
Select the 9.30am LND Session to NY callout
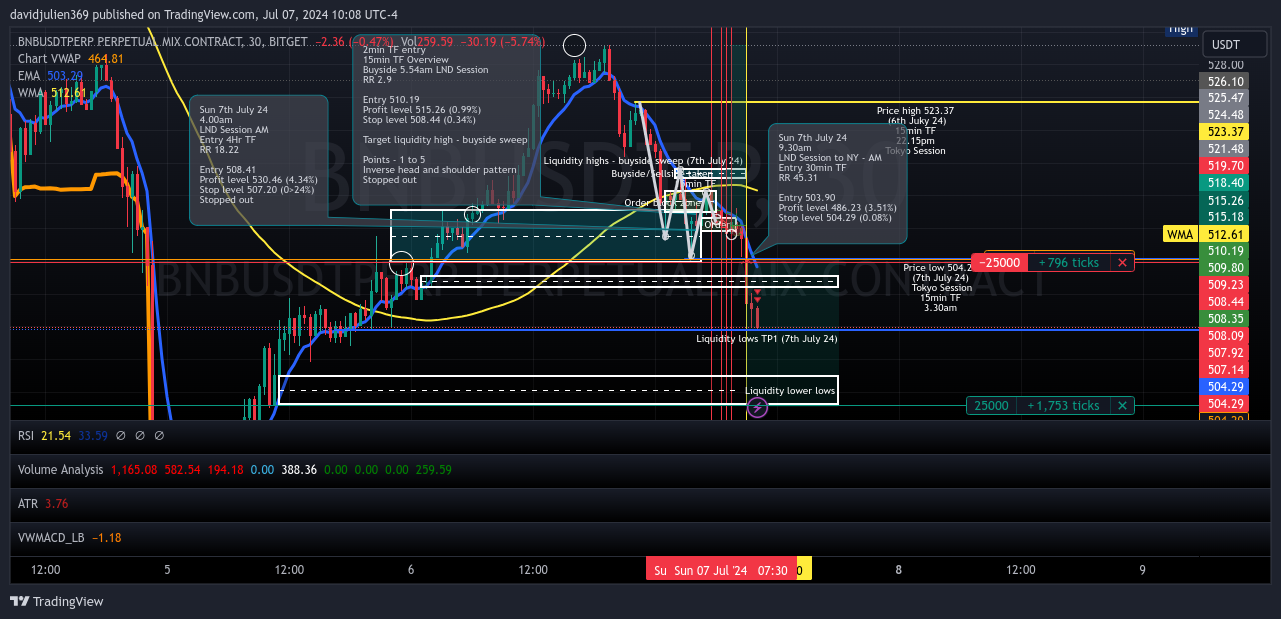coord(838,183)
